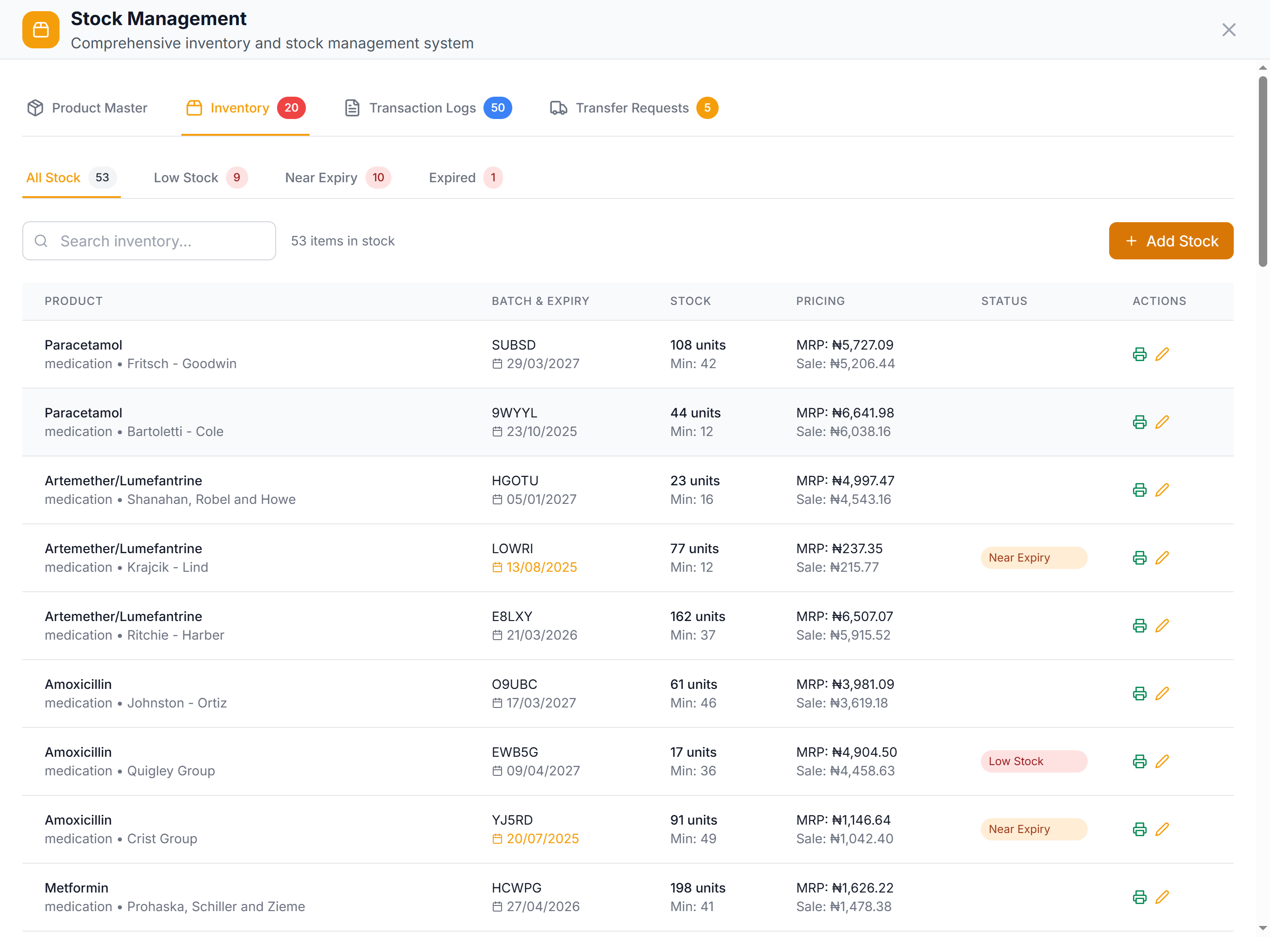Image resolution: width=1270 pixels, height=952 pixels.
Task: Print the Amoxicillin EWB5G low stock item
Action: coord(1139,761)
